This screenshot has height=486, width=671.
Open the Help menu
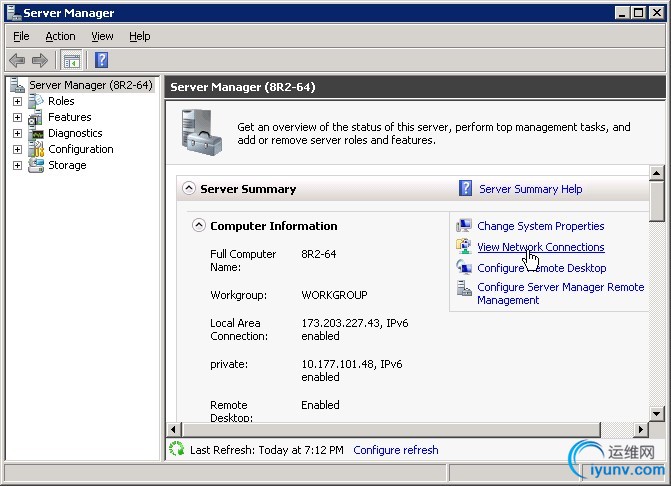(140, 36)
